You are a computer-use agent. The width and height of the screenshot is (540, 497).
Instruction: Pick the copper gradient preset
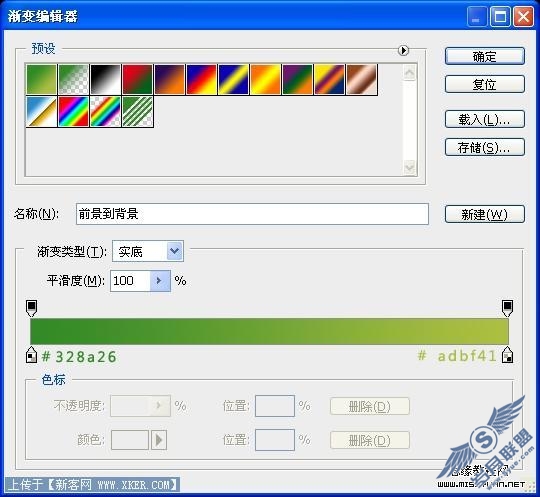pos(362,79)
